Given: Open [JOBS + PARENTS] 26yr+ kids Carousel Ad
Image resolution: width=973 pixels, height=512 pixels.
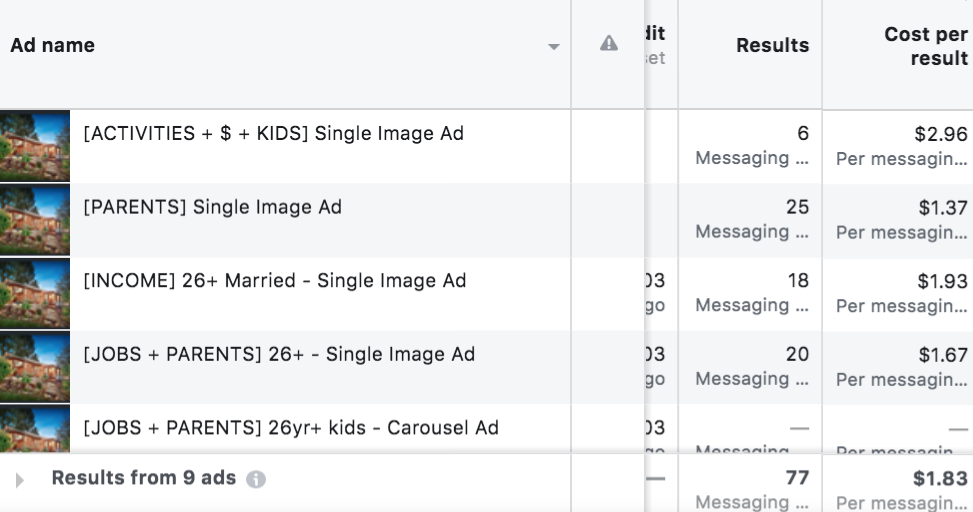Looking at the screenshot, I should [x=290, y=428].
